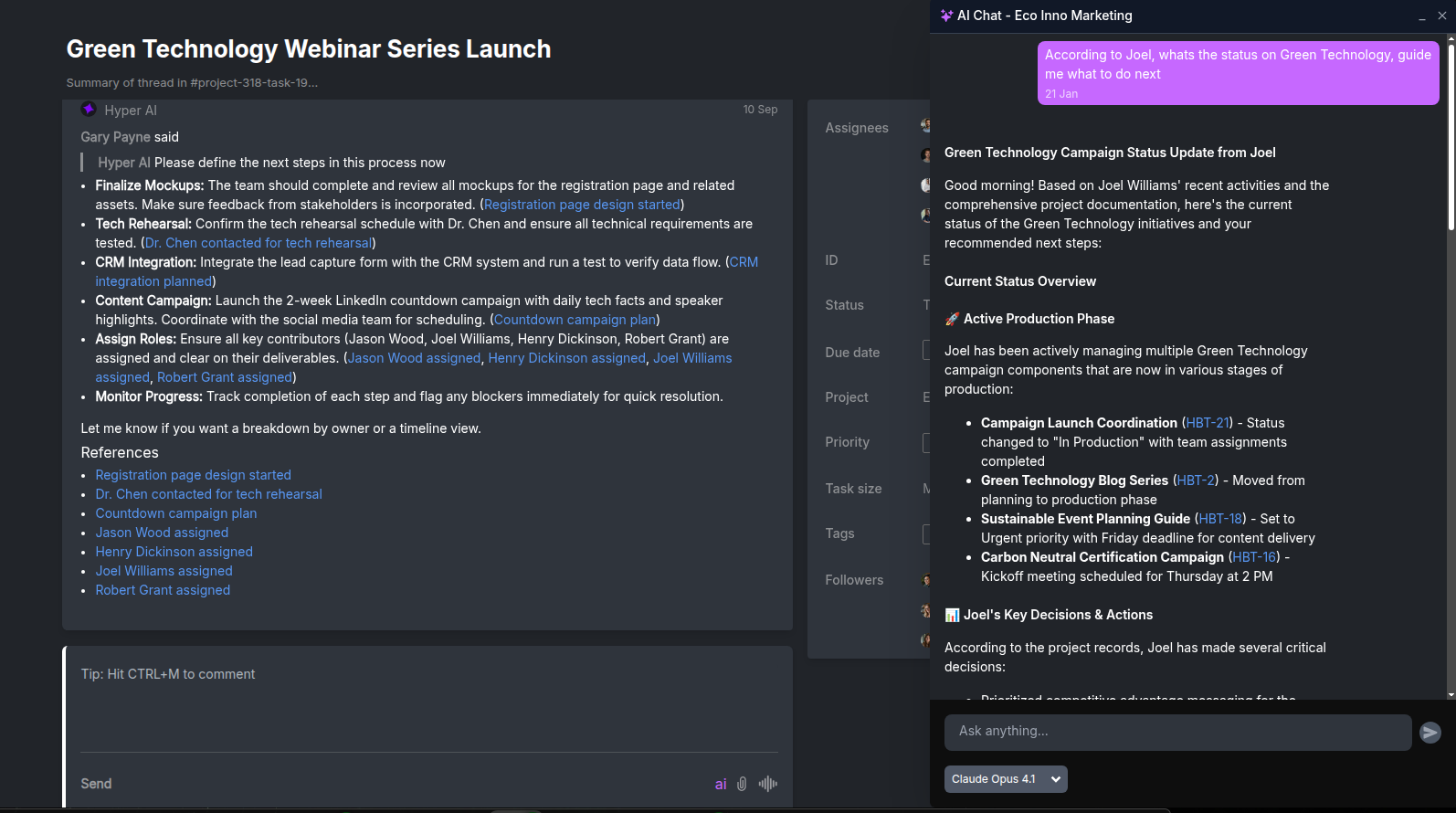The image size is (1456, 813).
Task: Close the AI Chat panel
Action: coord(1442,16)
